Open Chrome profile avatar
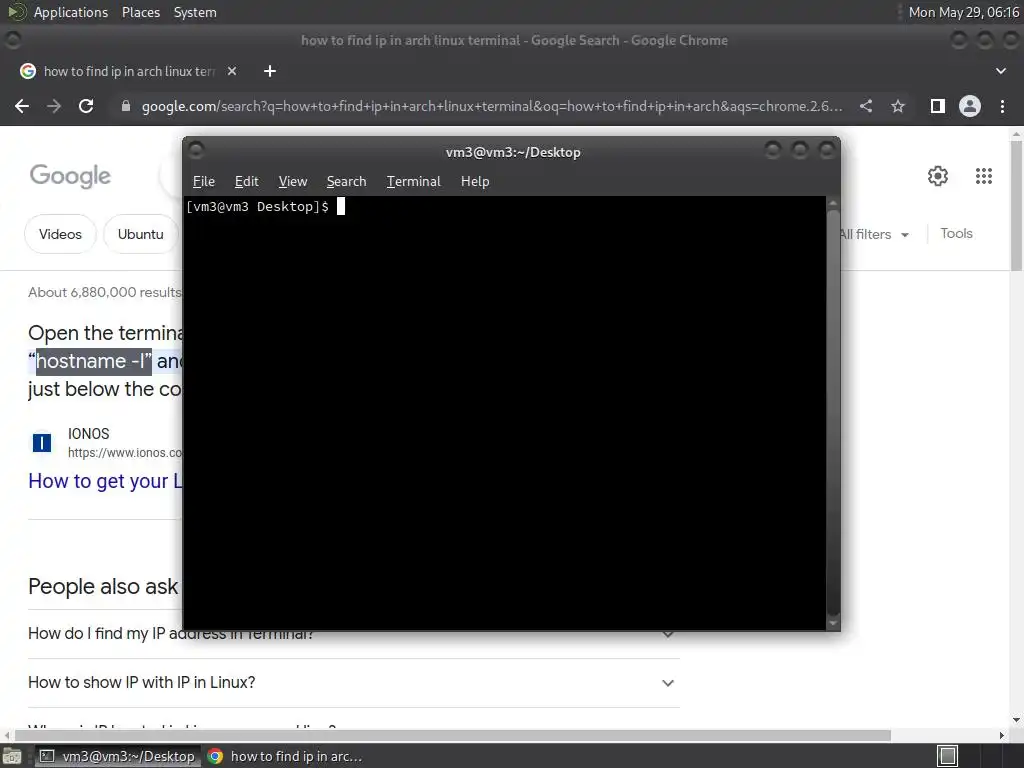The height and width of the screenshot is (768, 1024). point(970,106)
